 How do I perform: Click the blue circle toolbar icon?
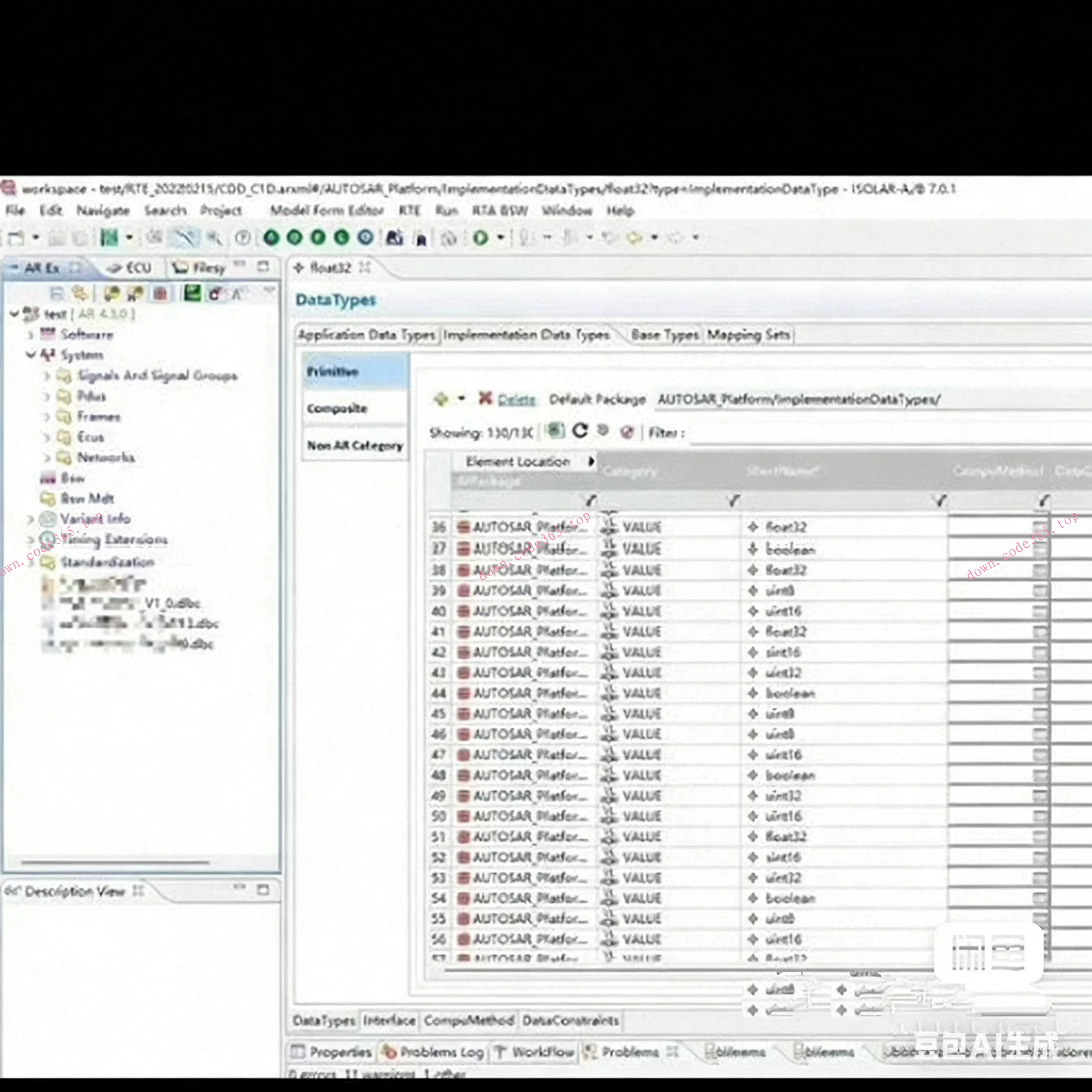(x=366, y=237)
